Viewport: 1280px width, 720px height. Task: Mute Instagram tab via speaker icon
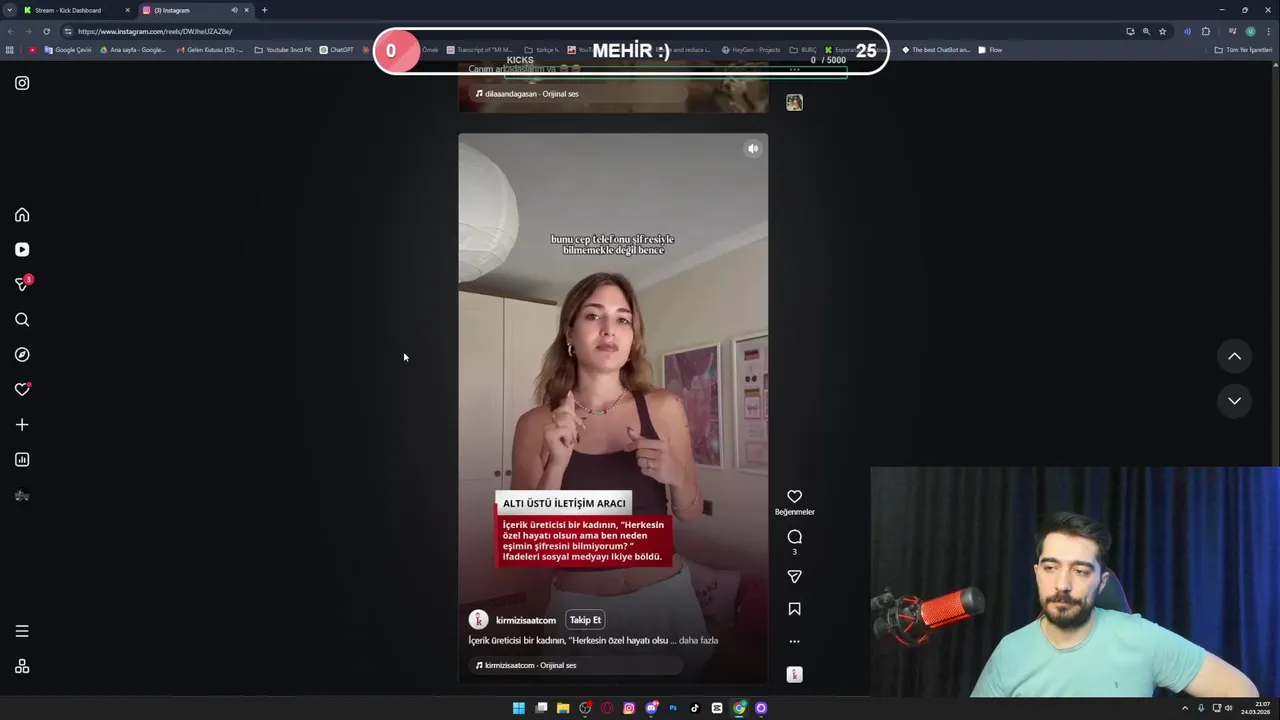click(x=234, y=10)
